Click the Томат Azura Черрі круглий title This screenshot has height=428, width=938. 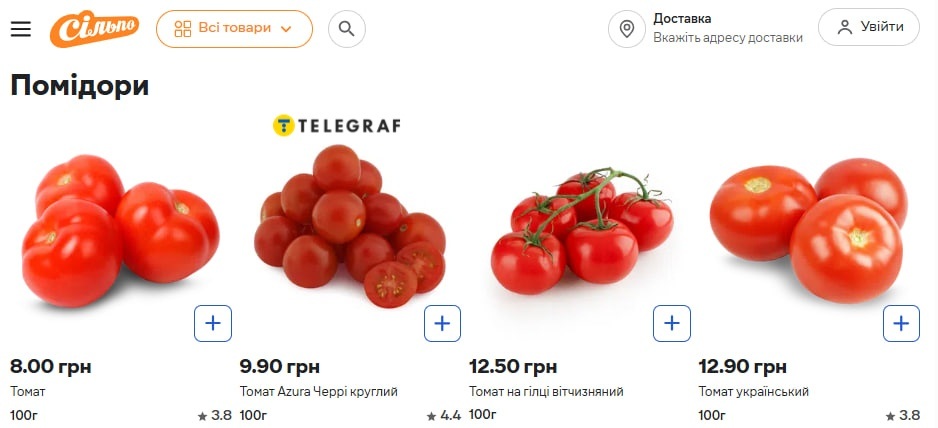(319, 391)
